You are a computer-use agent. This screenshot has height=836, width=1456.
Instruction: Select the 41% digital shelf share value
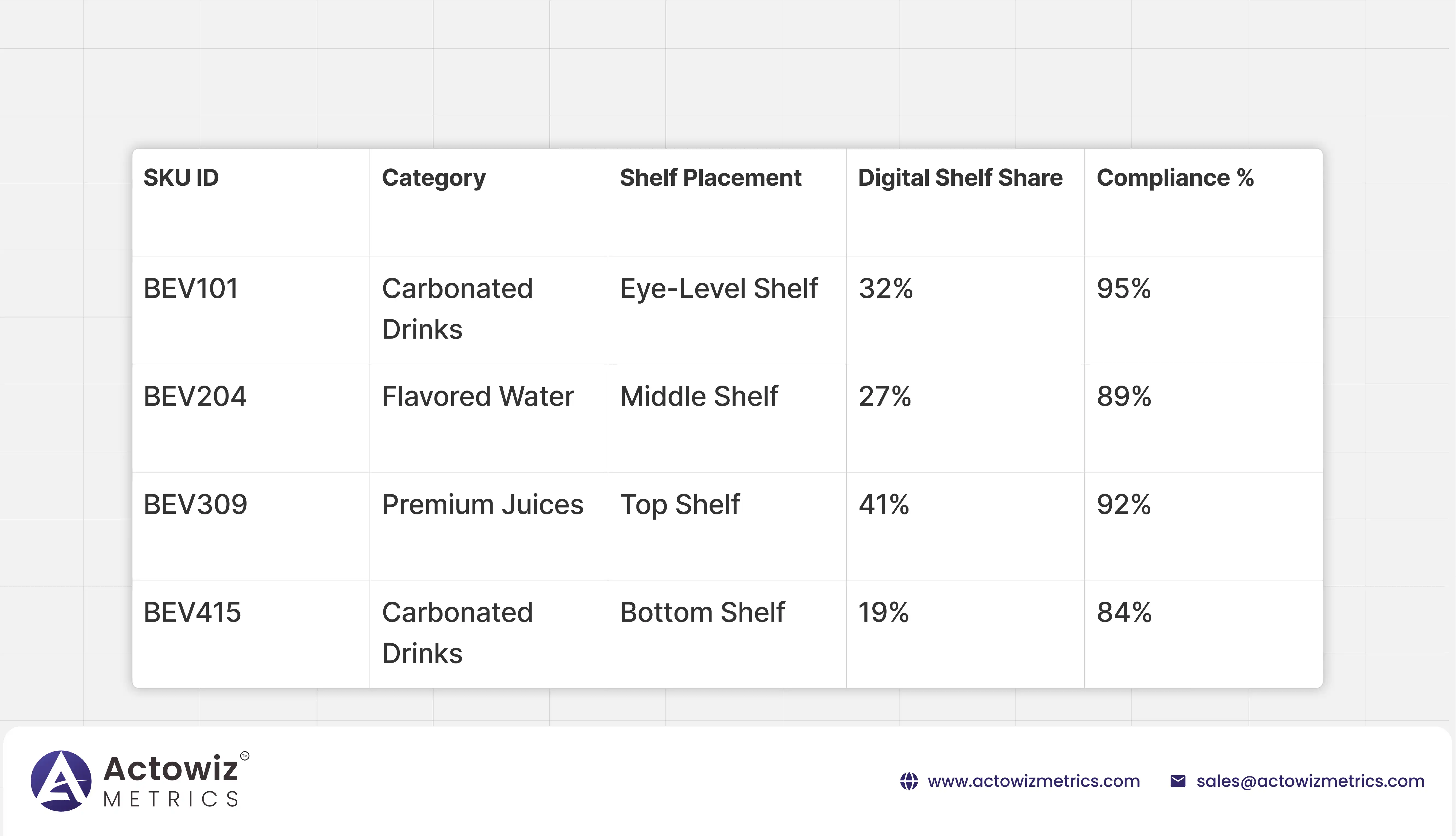coord(883,505)
